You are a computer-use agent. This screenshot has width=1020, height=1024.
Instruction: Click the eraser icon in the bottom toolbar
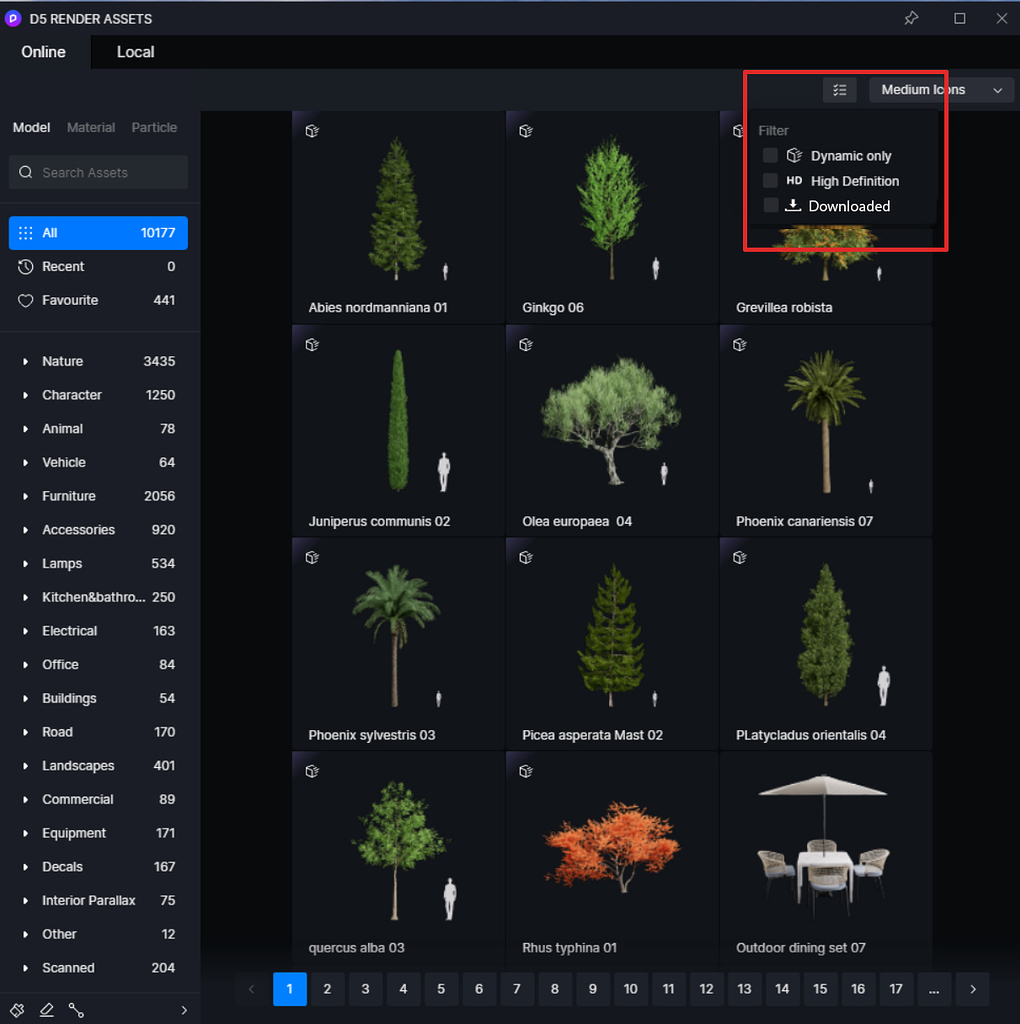(x=46, y=1010)
